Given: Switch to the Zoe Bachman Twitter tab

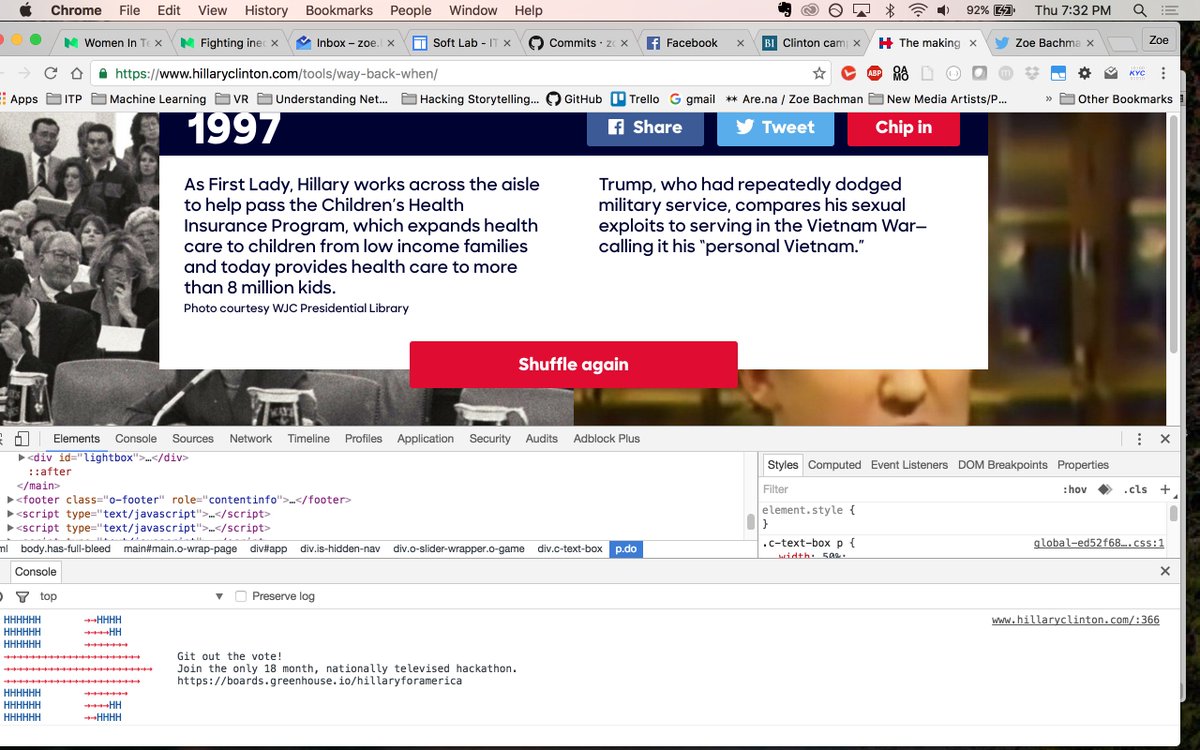Looking at the screenshot, I should coord(1045,43).
